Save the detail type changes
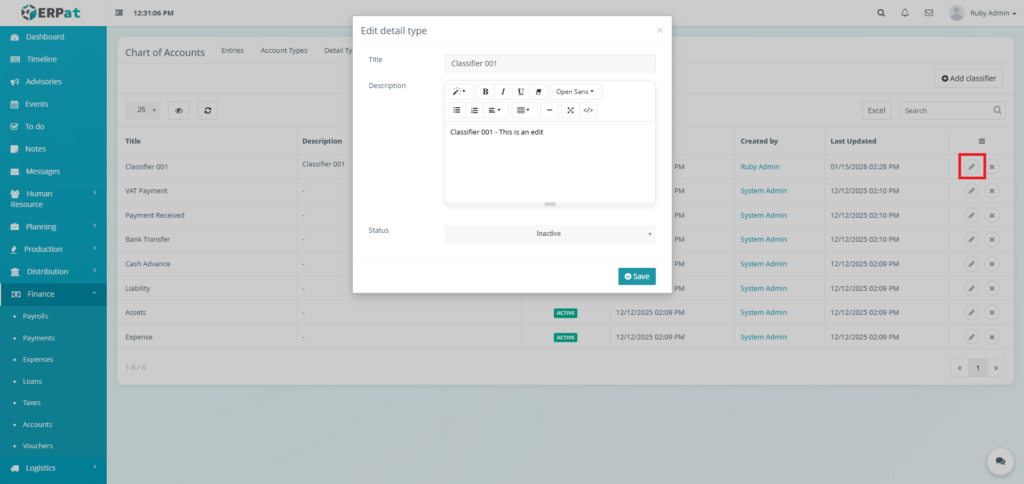This screenshot has height=484, width=1024. [x=637, y=276]
